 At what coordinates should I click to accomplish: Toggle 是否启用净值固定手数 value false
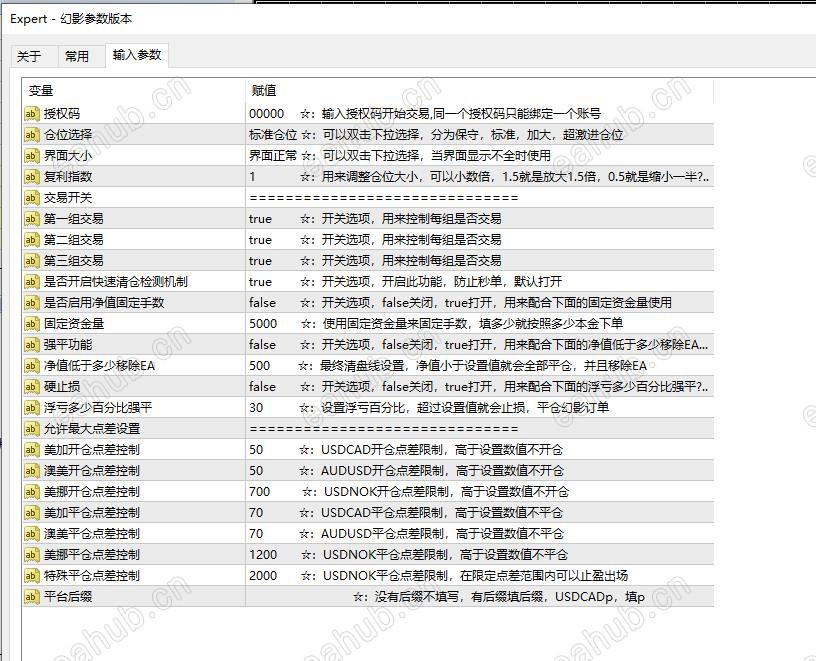pos(262,302)
